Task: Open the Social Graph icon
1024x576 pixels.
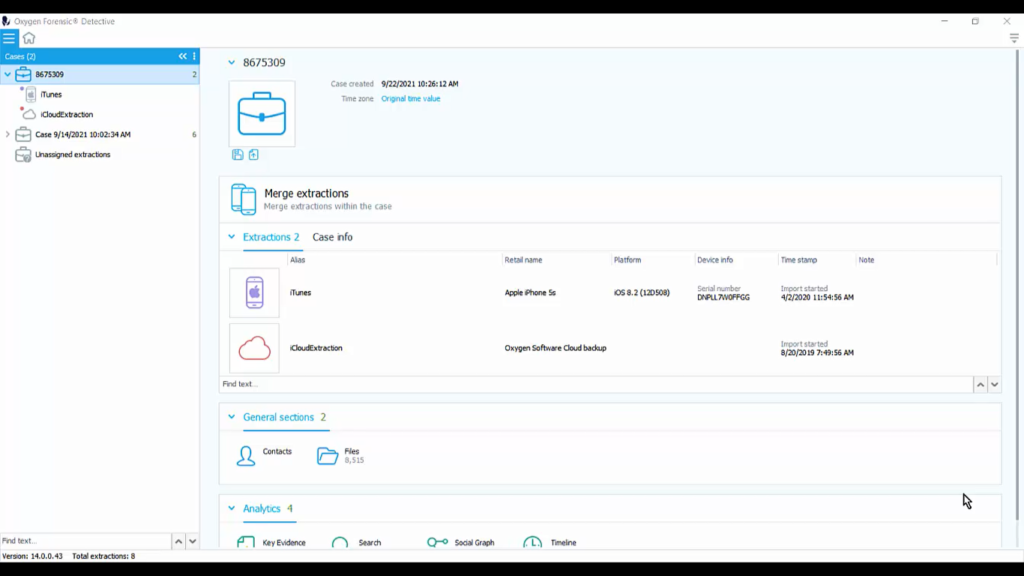Action: tap(437, 542)
